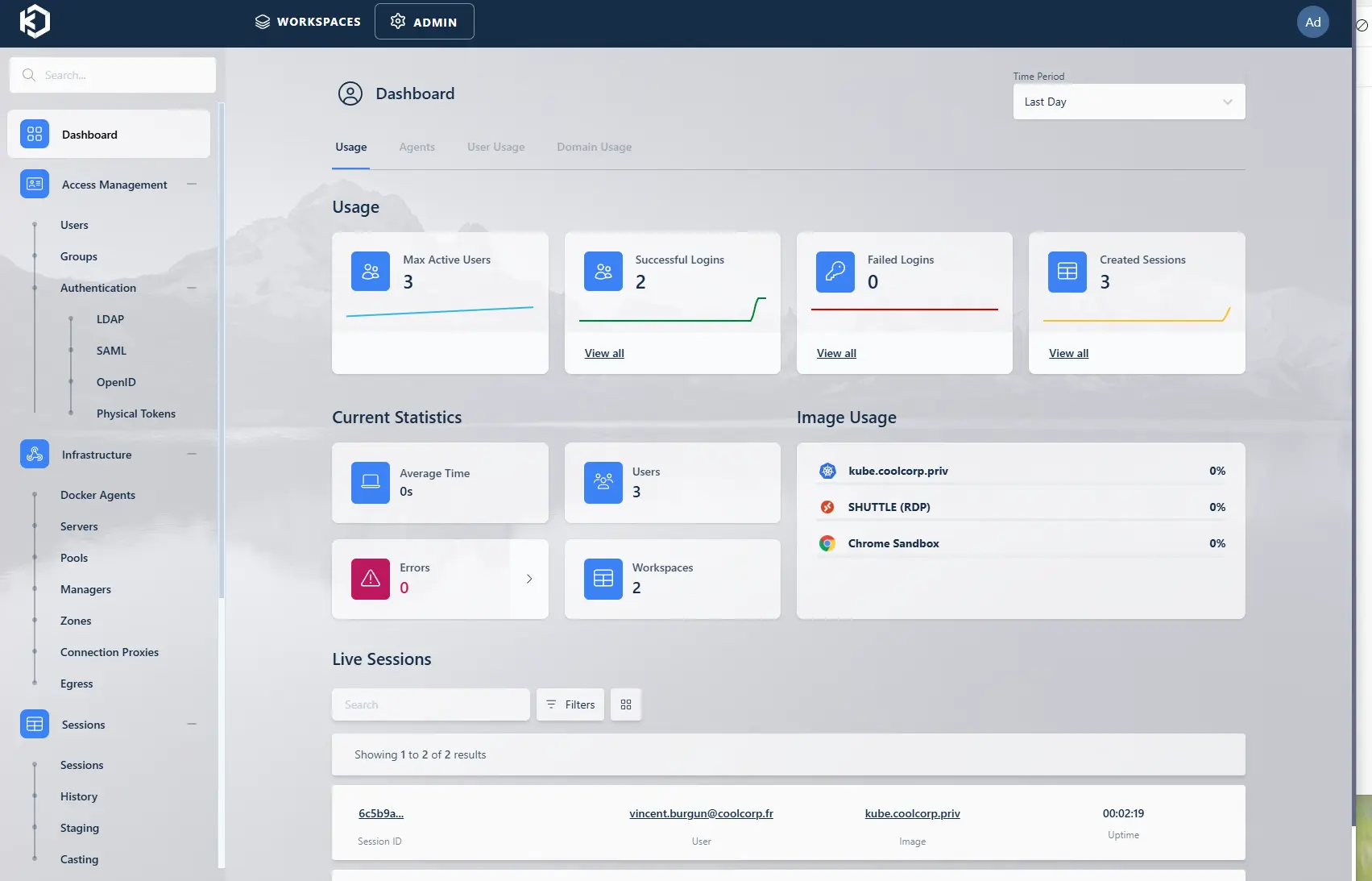Collapse the Sessions sidebar section
This screenshot has height=881, width=1372.
pyautogui.click(x=192, y=725)
